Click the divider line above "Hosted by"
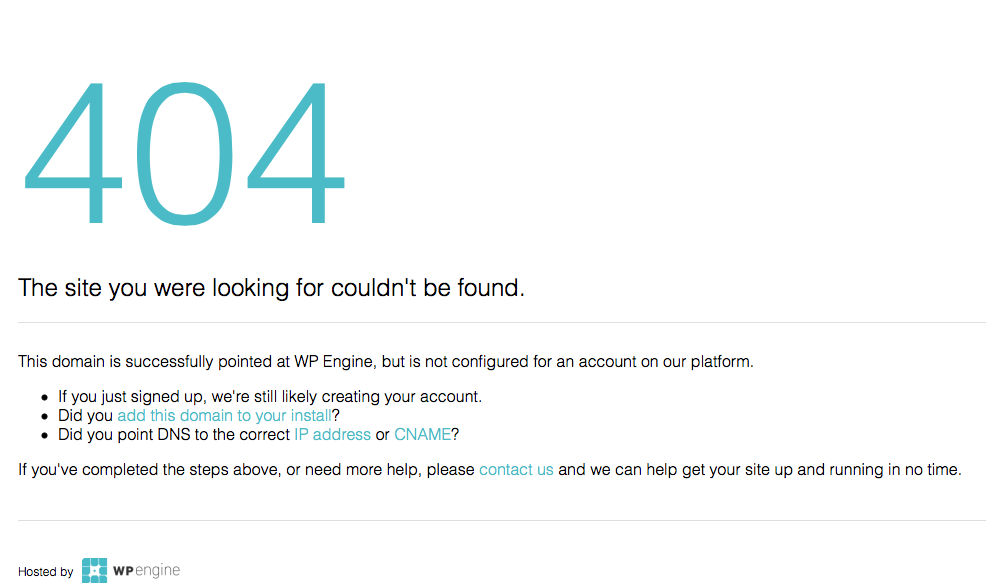This screenshot has height=587, width=986. (502, 520)
